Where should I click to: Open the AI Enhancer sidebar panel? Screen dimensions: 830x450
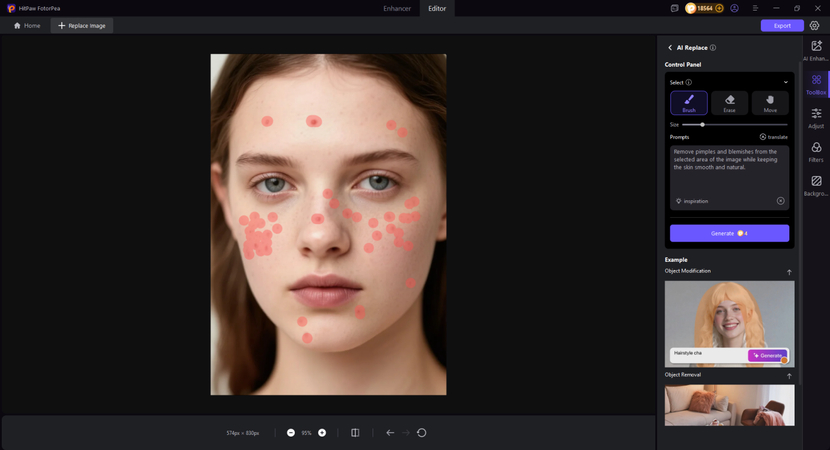816,52
